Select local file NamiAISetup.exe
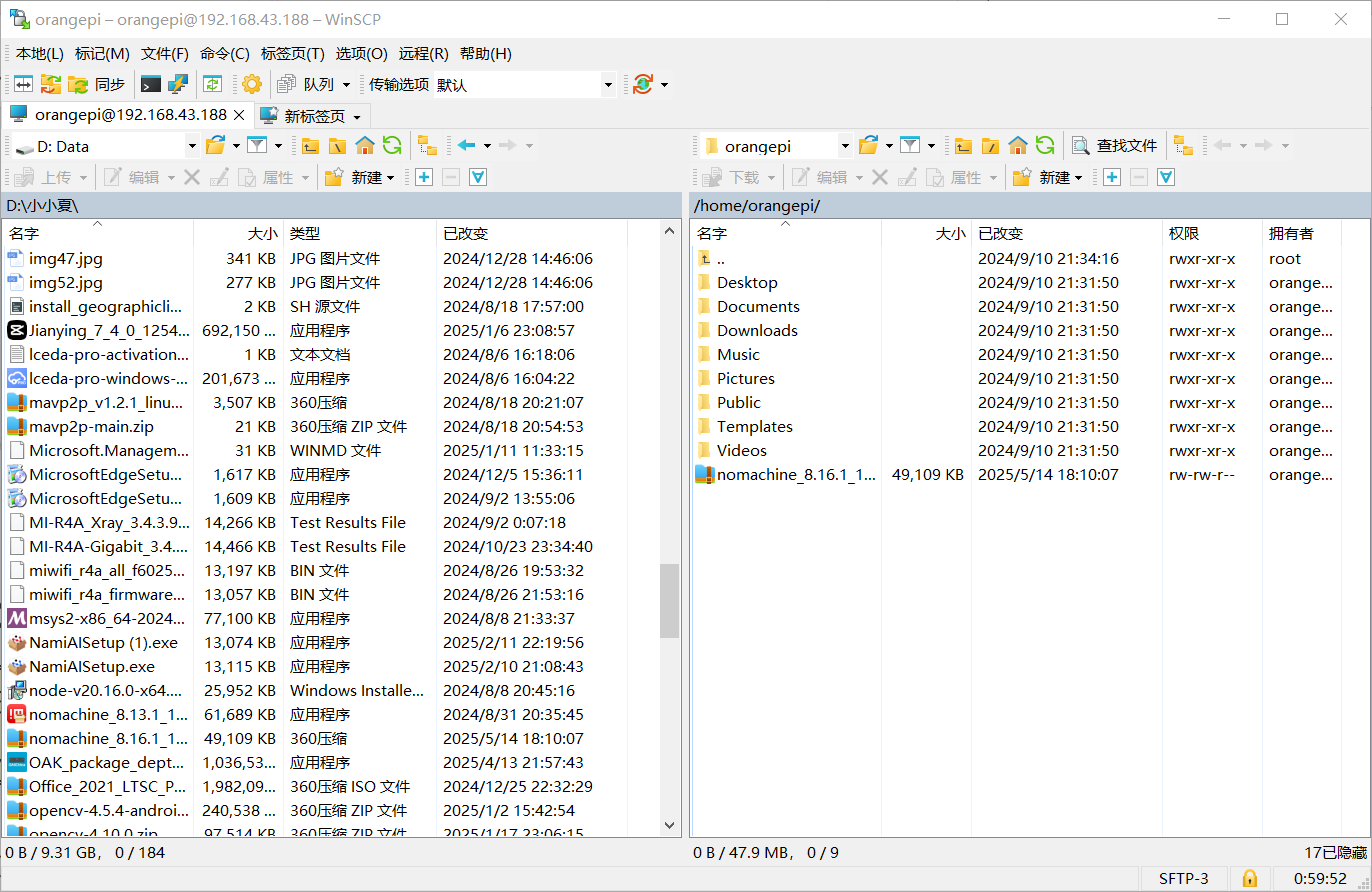 (x=92, y=667)
